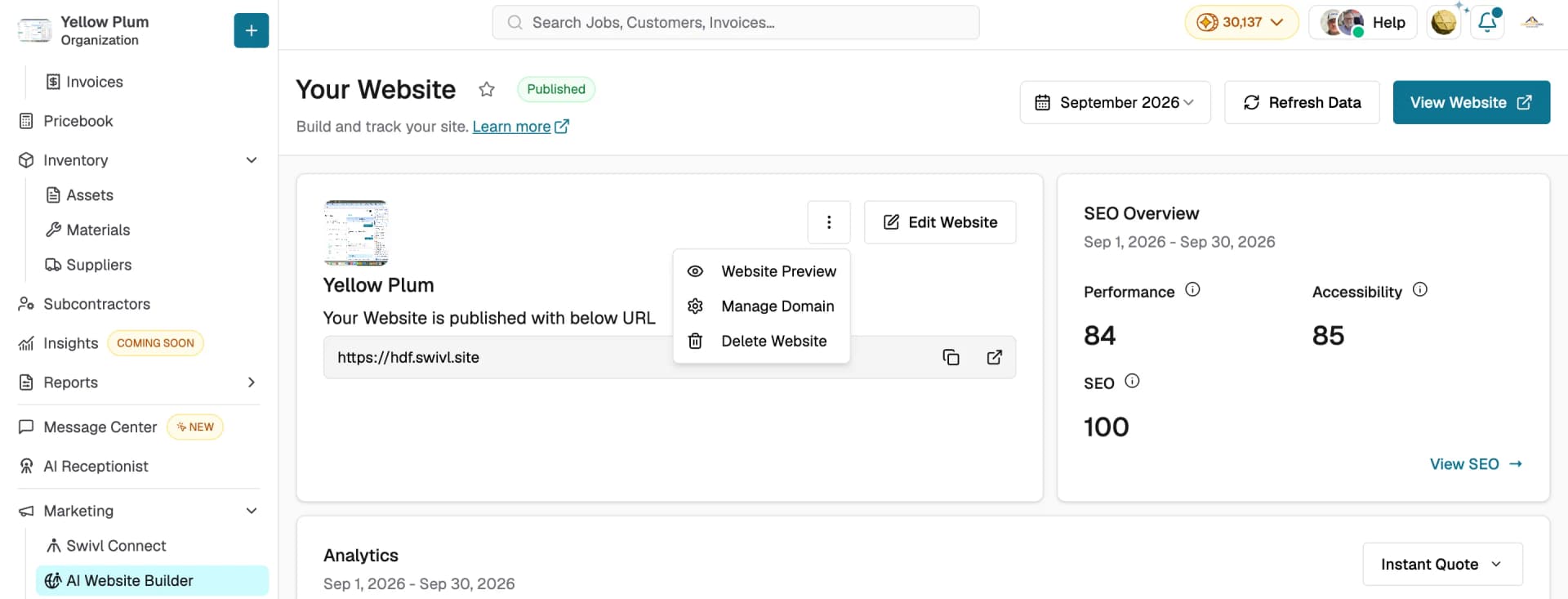Click the three-dot more options button
Image resolution: width=1568 pixels, height=599 pixels.
pyautogui.click(x=829, y=222)
